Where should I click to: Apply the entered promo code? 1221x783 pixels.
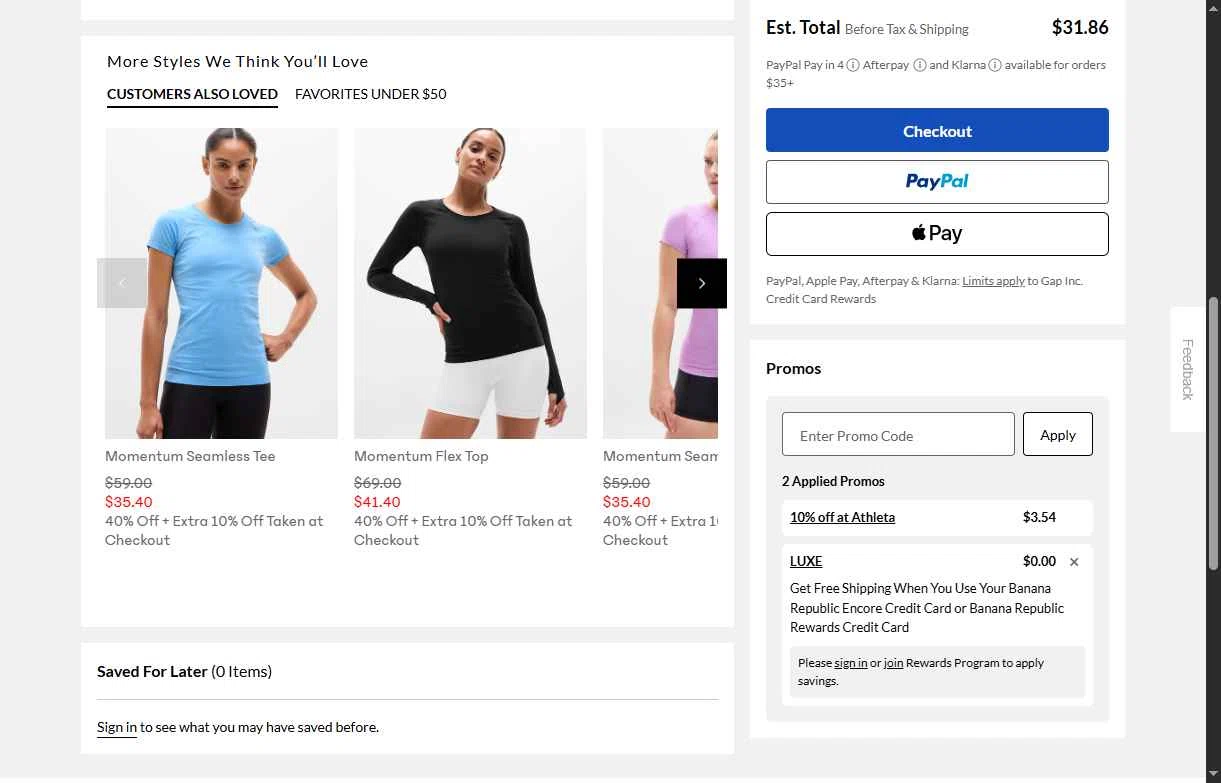1058,435
